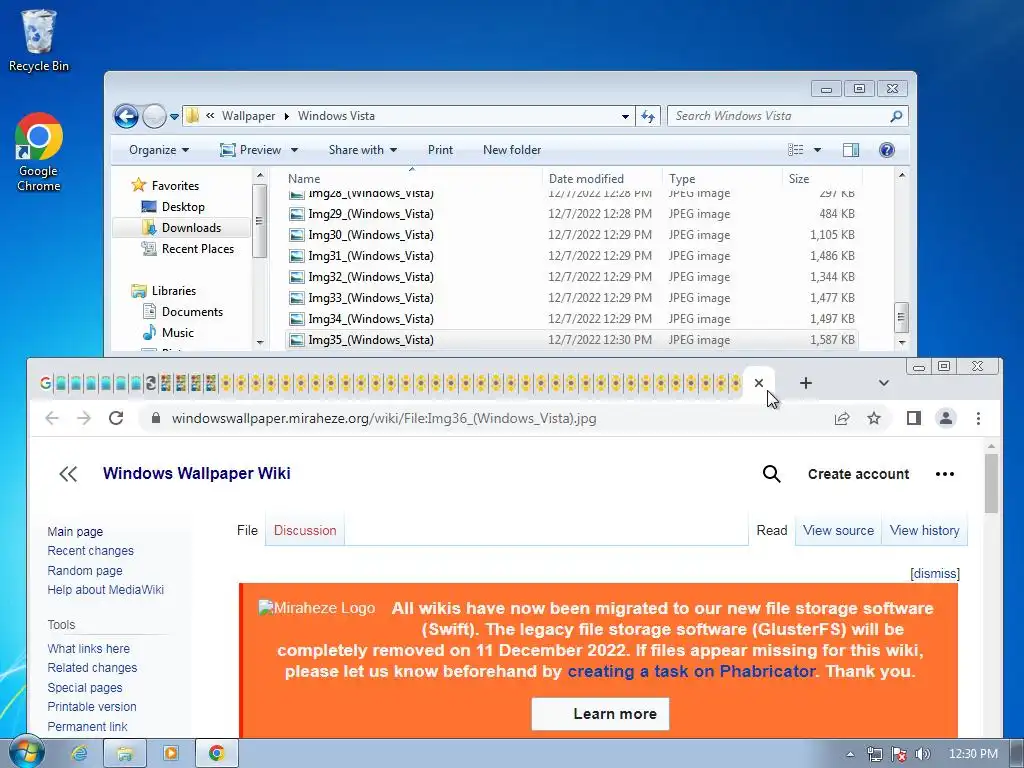Screen dimensions: 1024x768
Task: Open the Organize menu
Action: tap(159, 150)
